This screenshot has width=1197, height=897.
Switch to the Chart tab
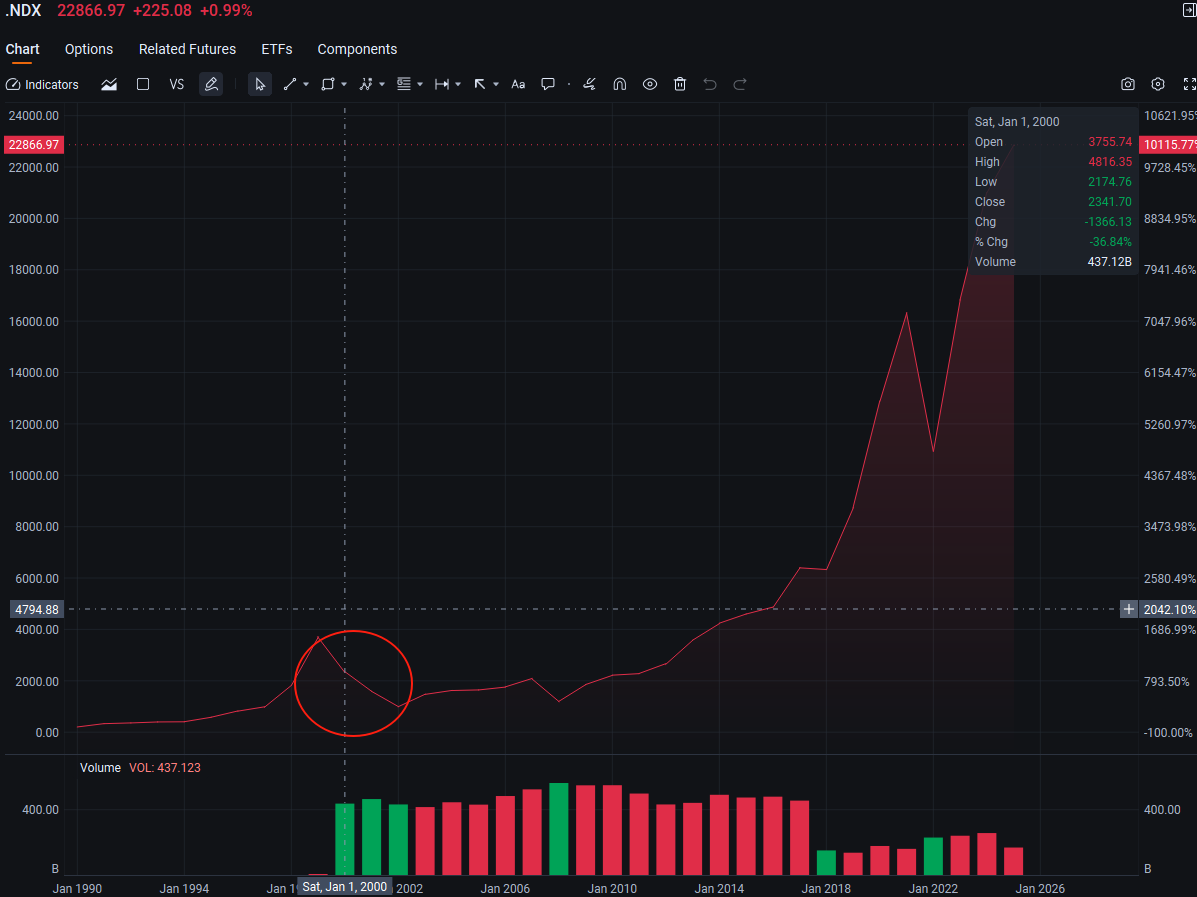(x=23, y=49)
